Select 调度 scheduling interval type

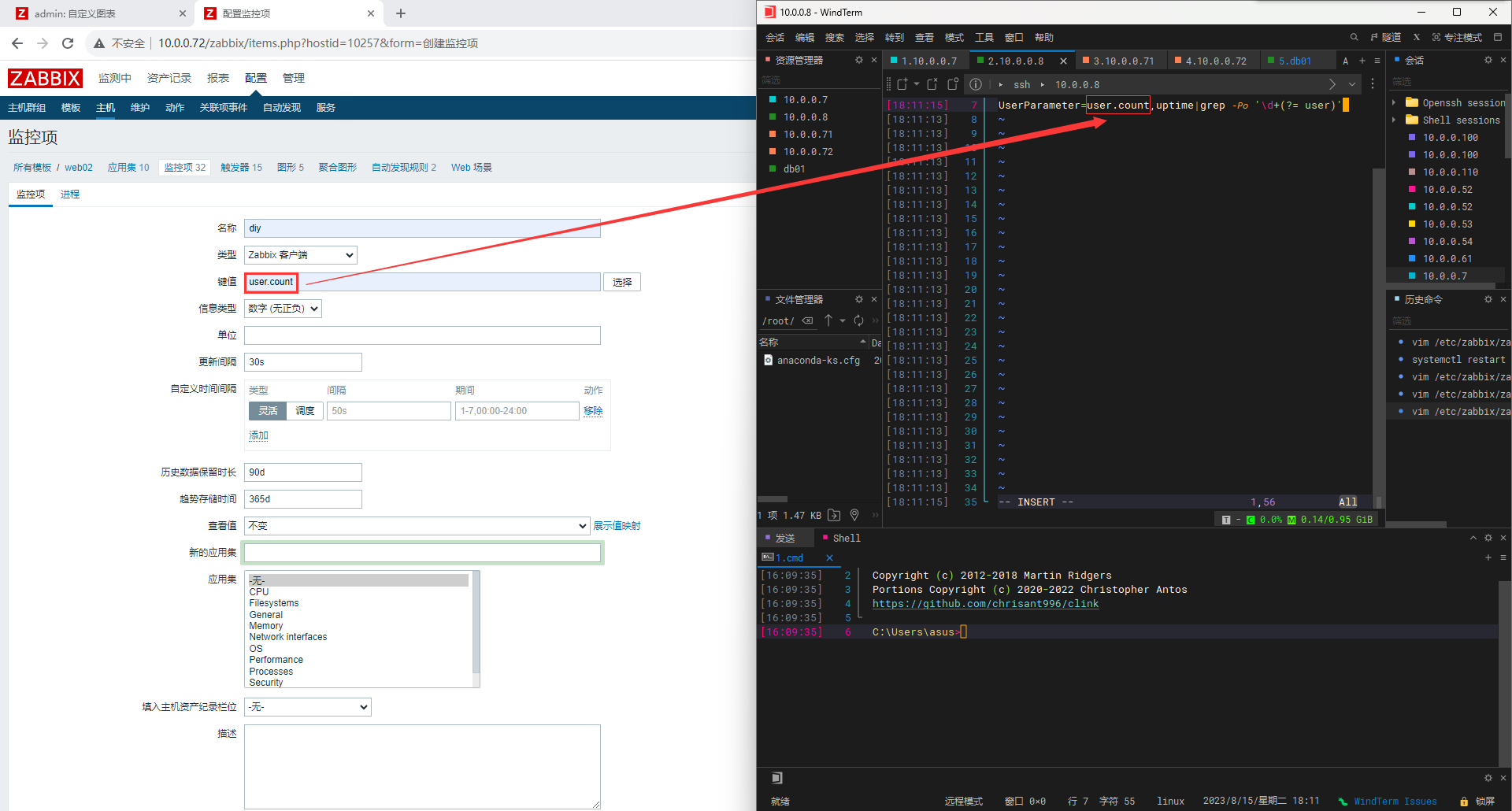(x=305, y=411)
